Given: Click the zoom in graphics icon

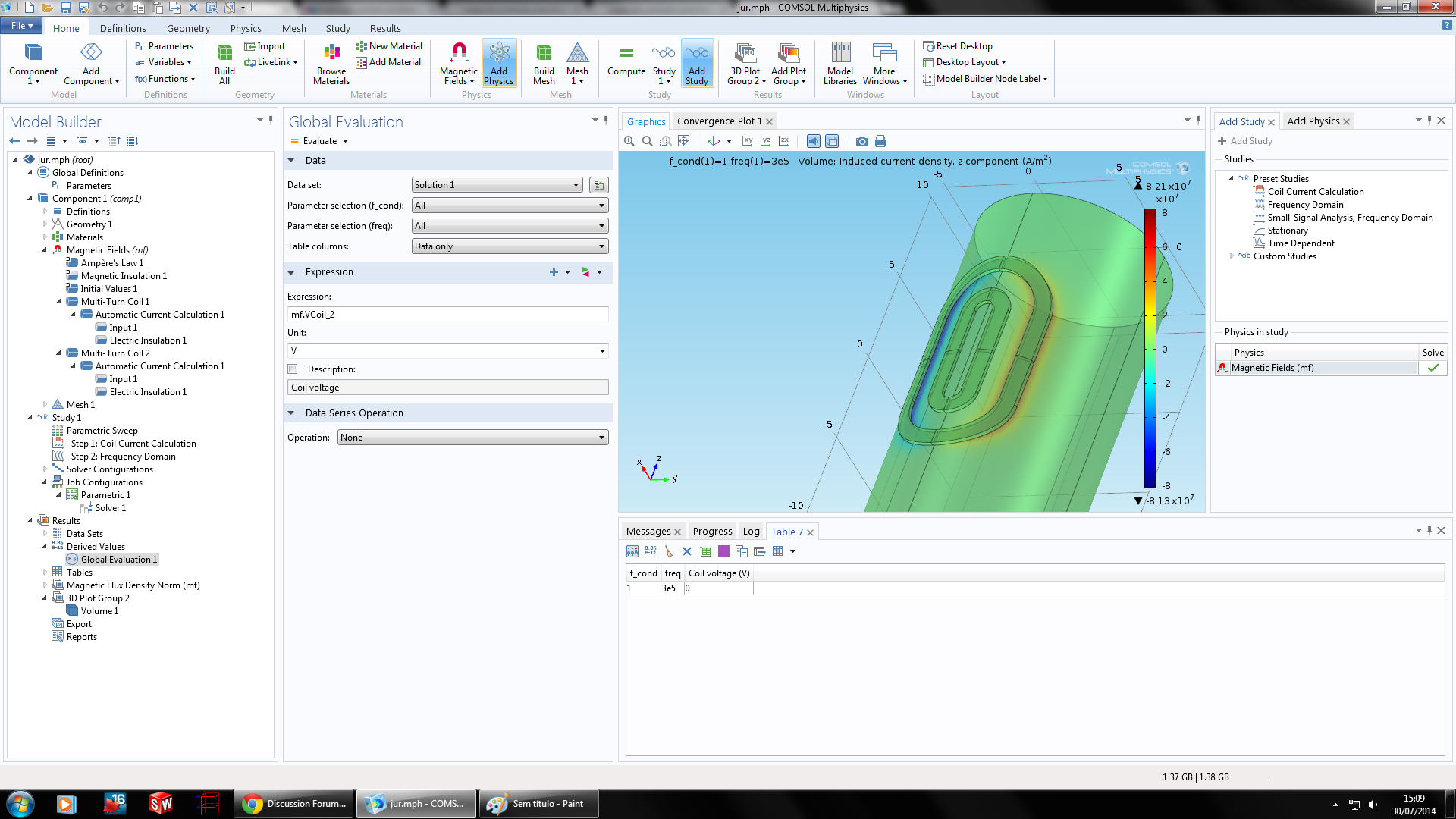Looking at the screenshot, I should (629, 141).
